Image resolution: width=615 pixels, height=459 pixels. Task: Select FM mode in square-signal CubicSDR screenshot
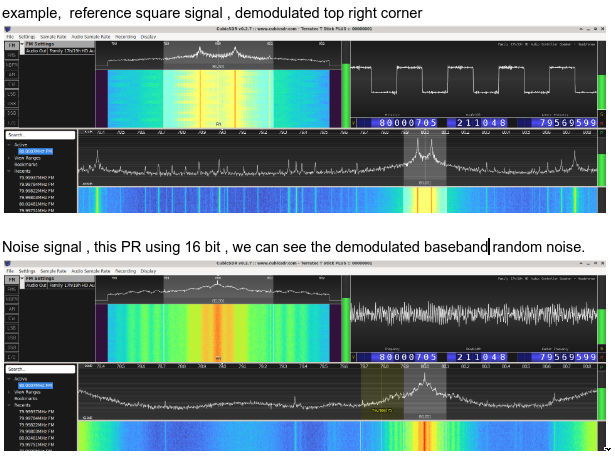pos(12,46)
